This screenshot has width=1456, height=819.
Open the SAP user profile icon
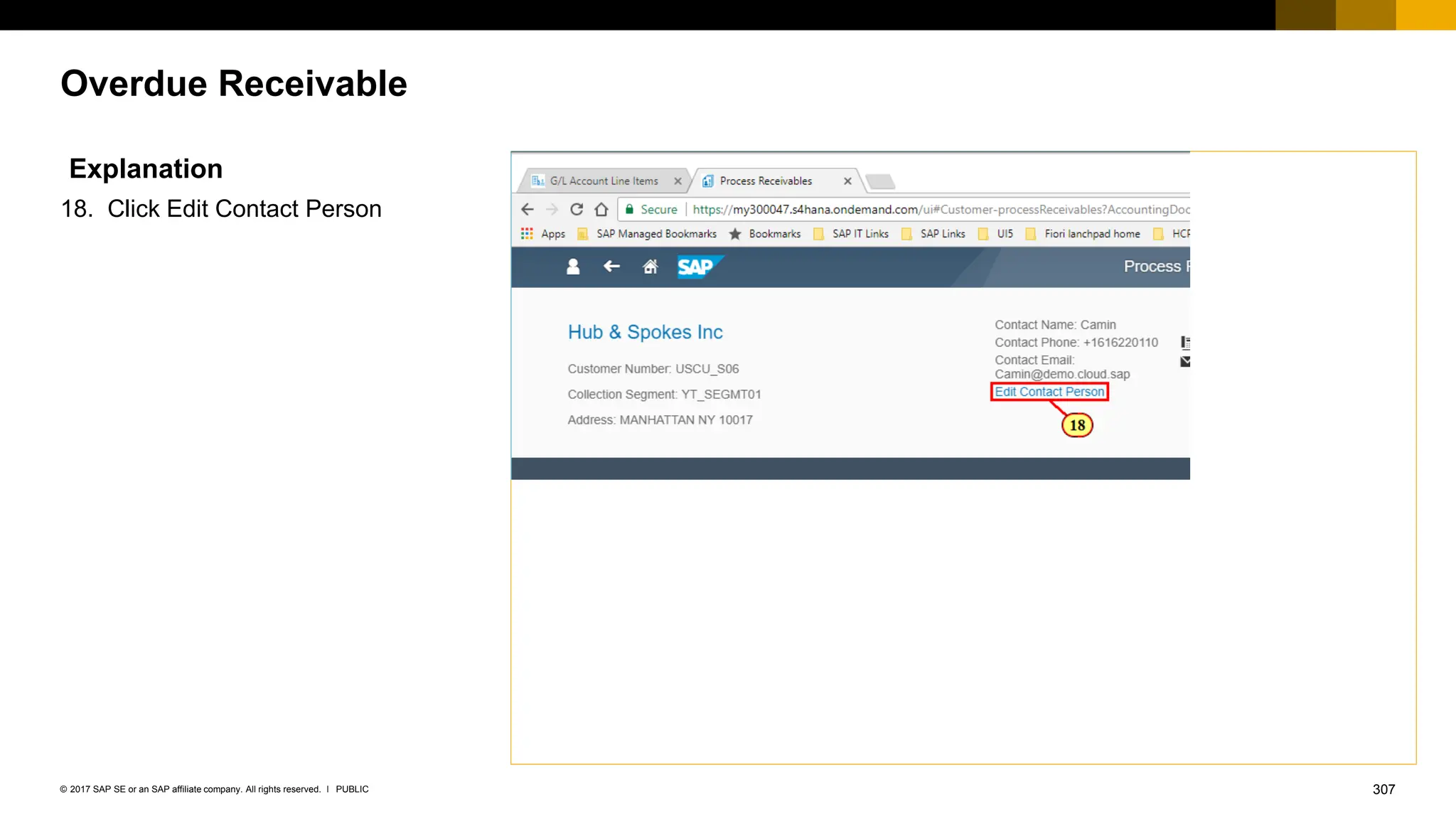pyautogui.click(x=573, y=267)
